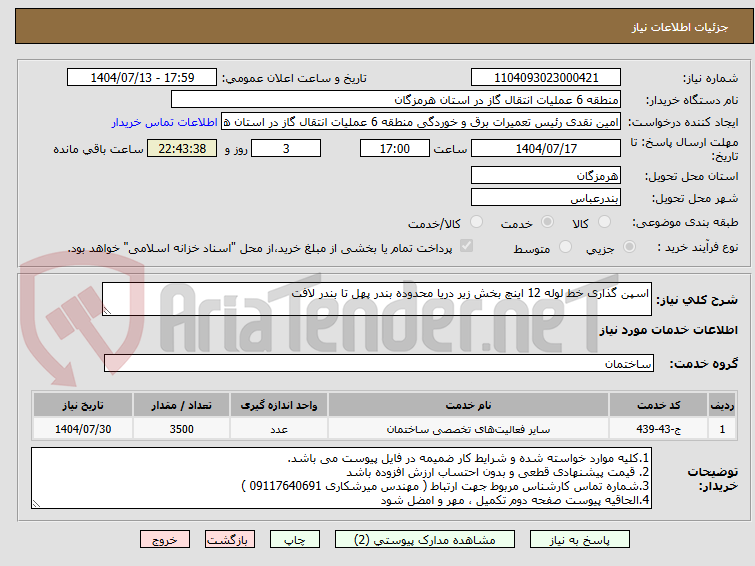
Task: Click service code cell ج-43-439
Action: click(658, 429)
